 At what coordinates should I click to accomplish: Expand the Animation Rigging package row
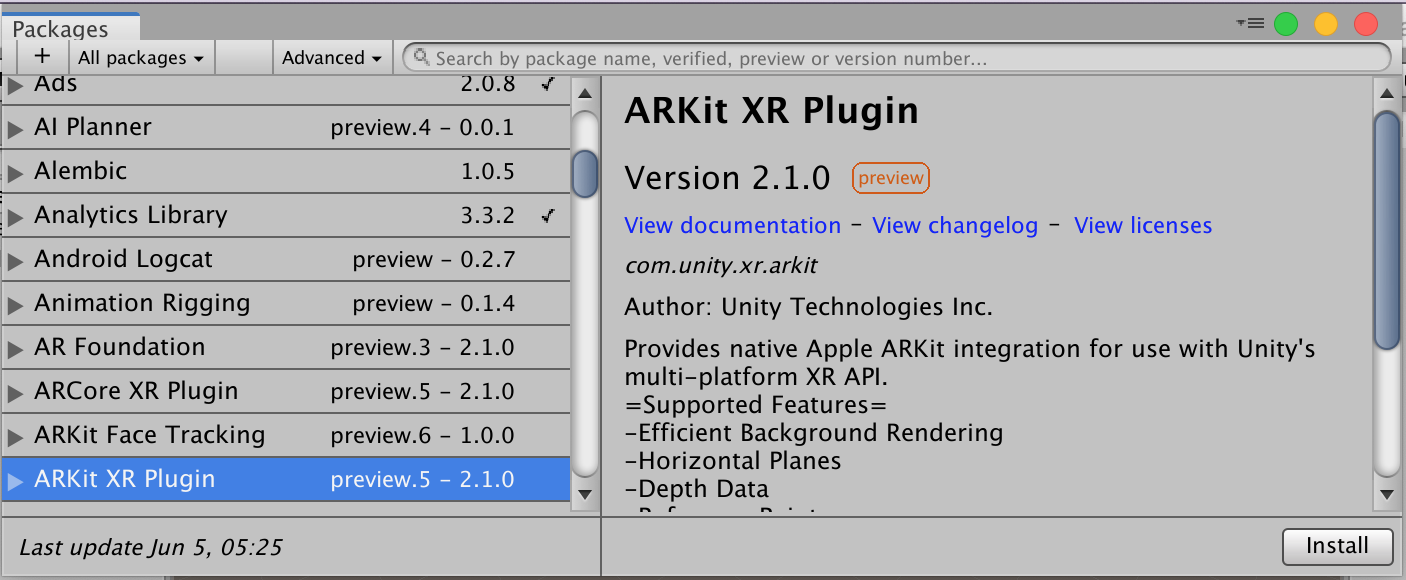pyautogui.click(x=15, y=305)
